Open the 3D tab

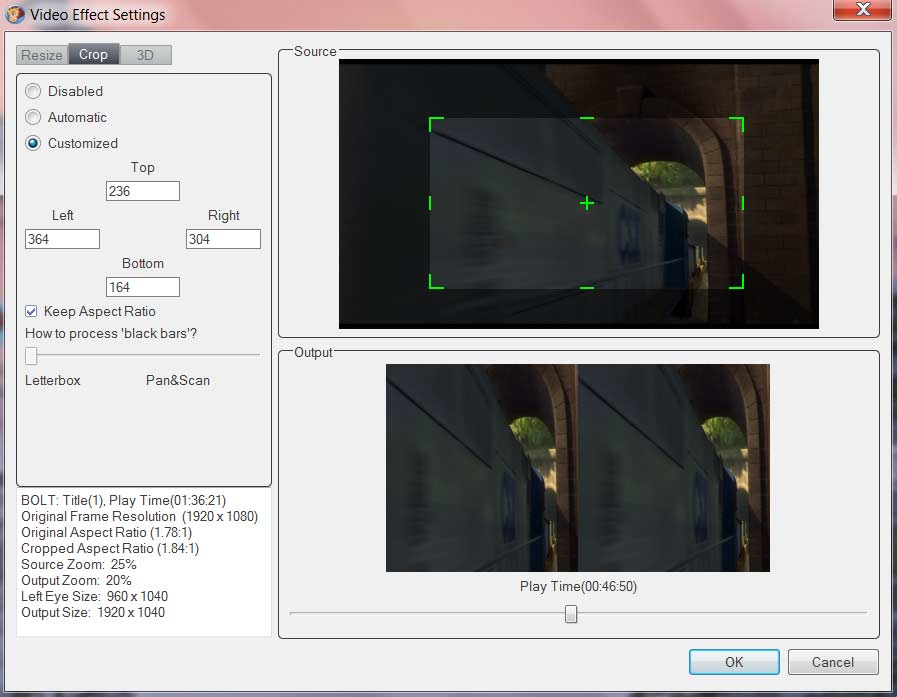click(145, 55)
